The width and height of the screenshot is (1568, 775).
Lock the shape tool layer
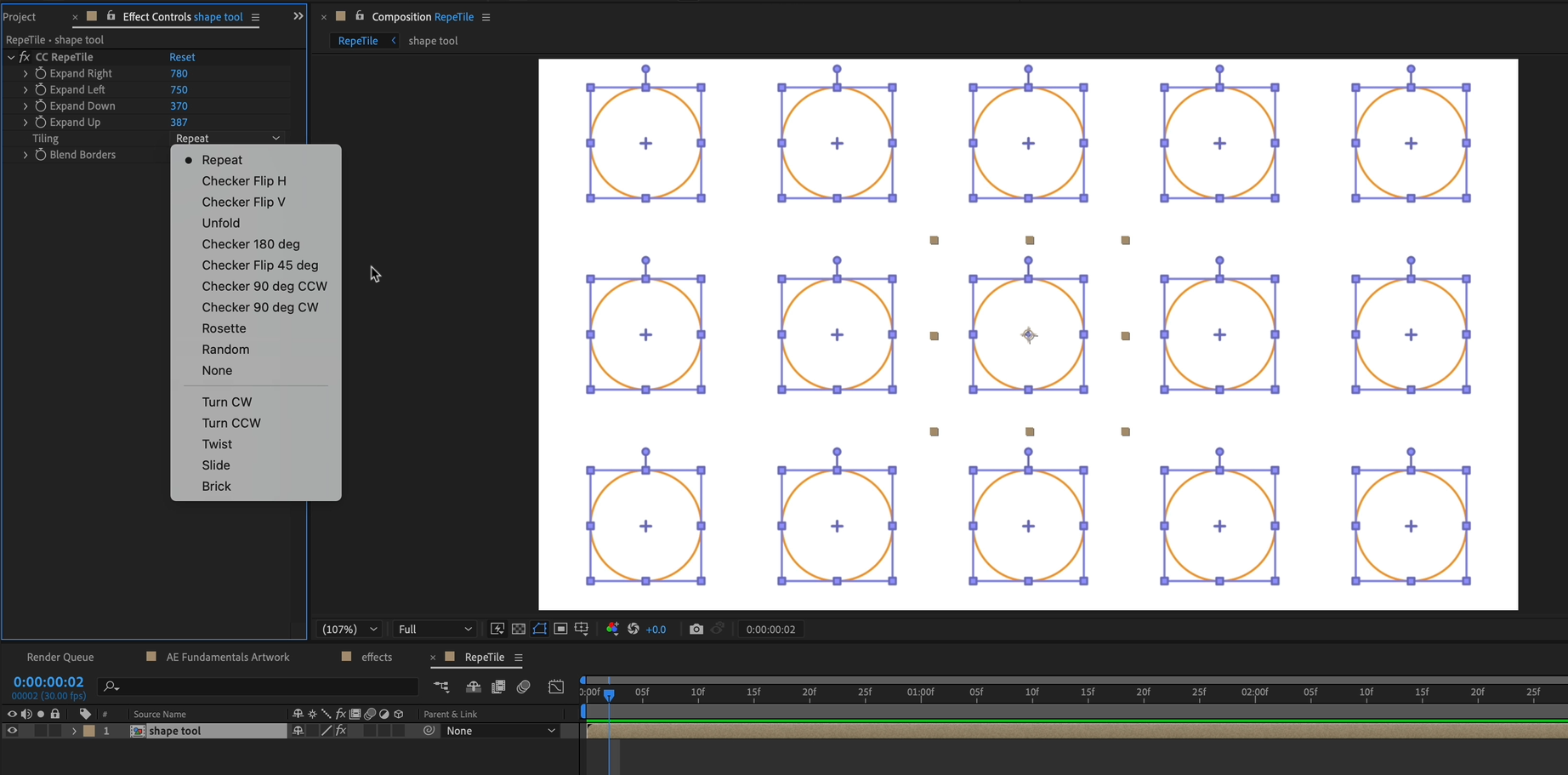[55, 730]
